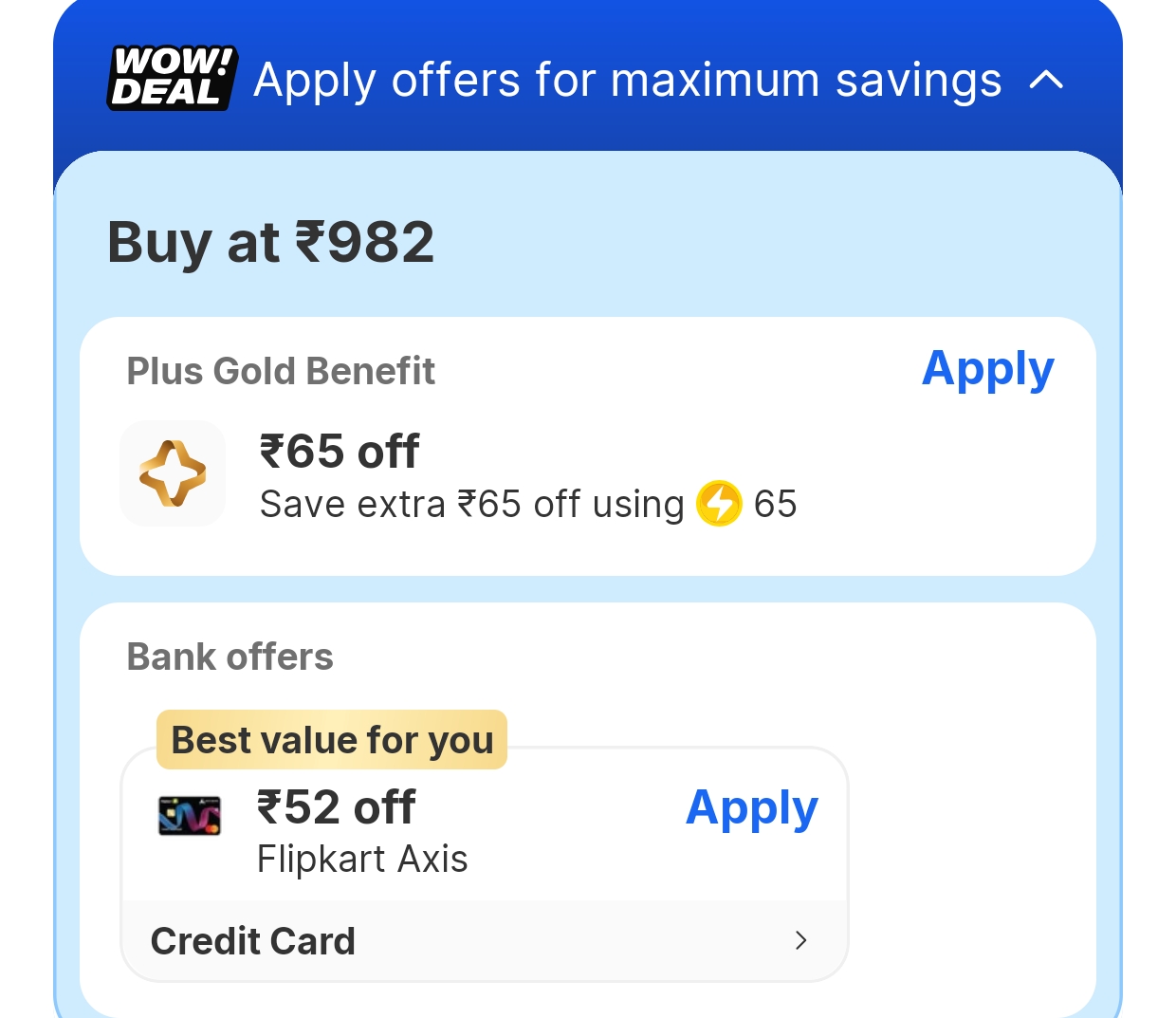Select the 'Plus Gold Benefit' section title
The image size is (1176, 1018).
pos(281,371)
